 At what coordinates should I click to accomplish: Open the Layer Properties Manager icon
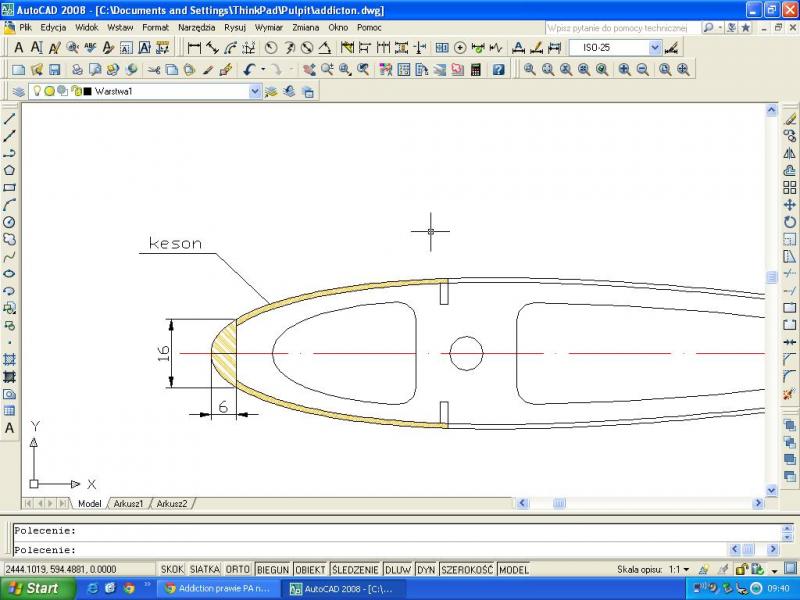(x=18, y=92)
